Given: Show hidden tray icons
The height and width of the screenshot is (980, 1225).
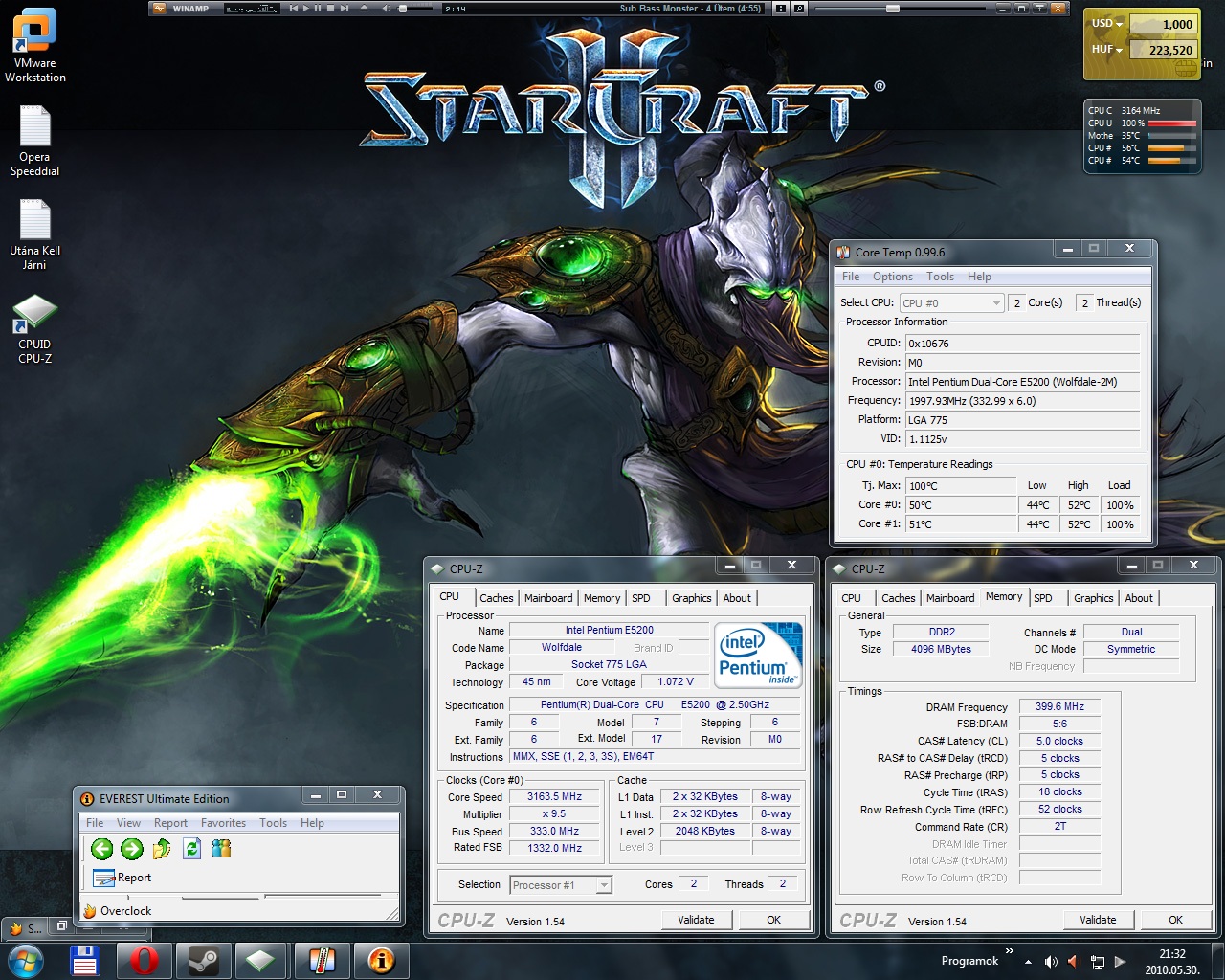Looking at the screenshot, I should (x=1028, y=962).
